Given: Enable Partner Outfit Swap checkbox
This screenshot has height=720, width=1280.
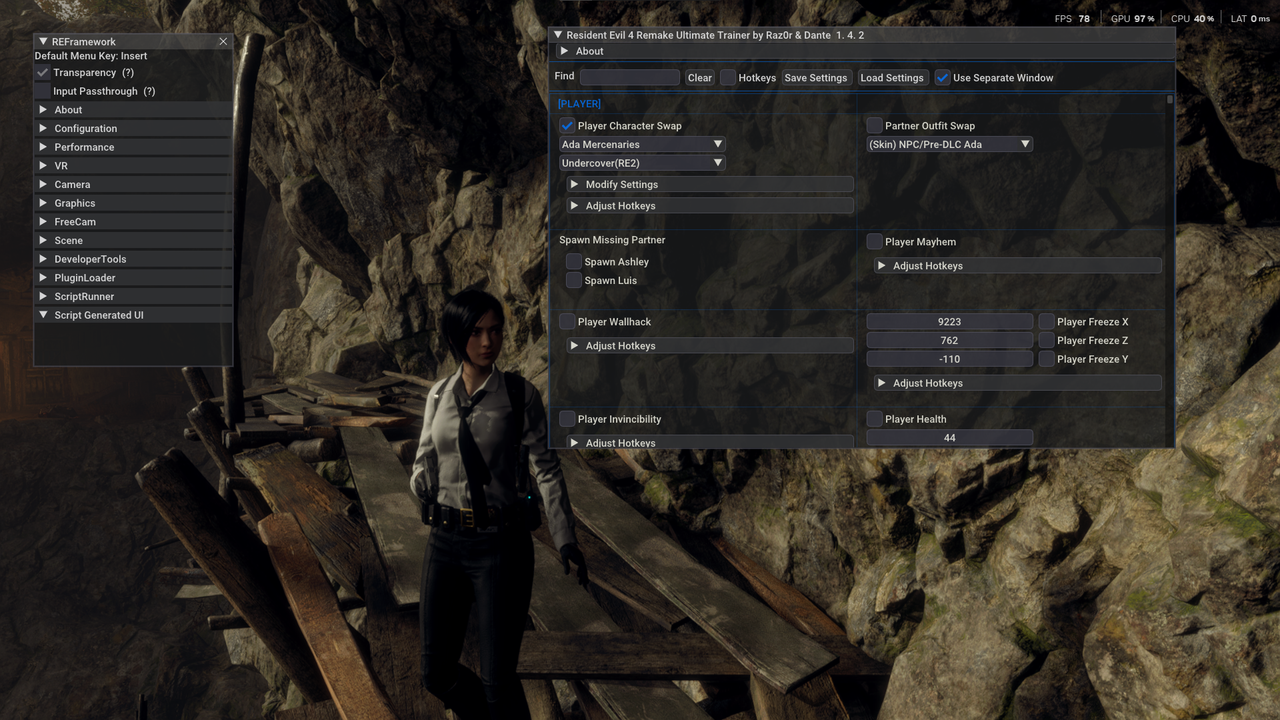Looking at the screenshot, I should [875, 126].
